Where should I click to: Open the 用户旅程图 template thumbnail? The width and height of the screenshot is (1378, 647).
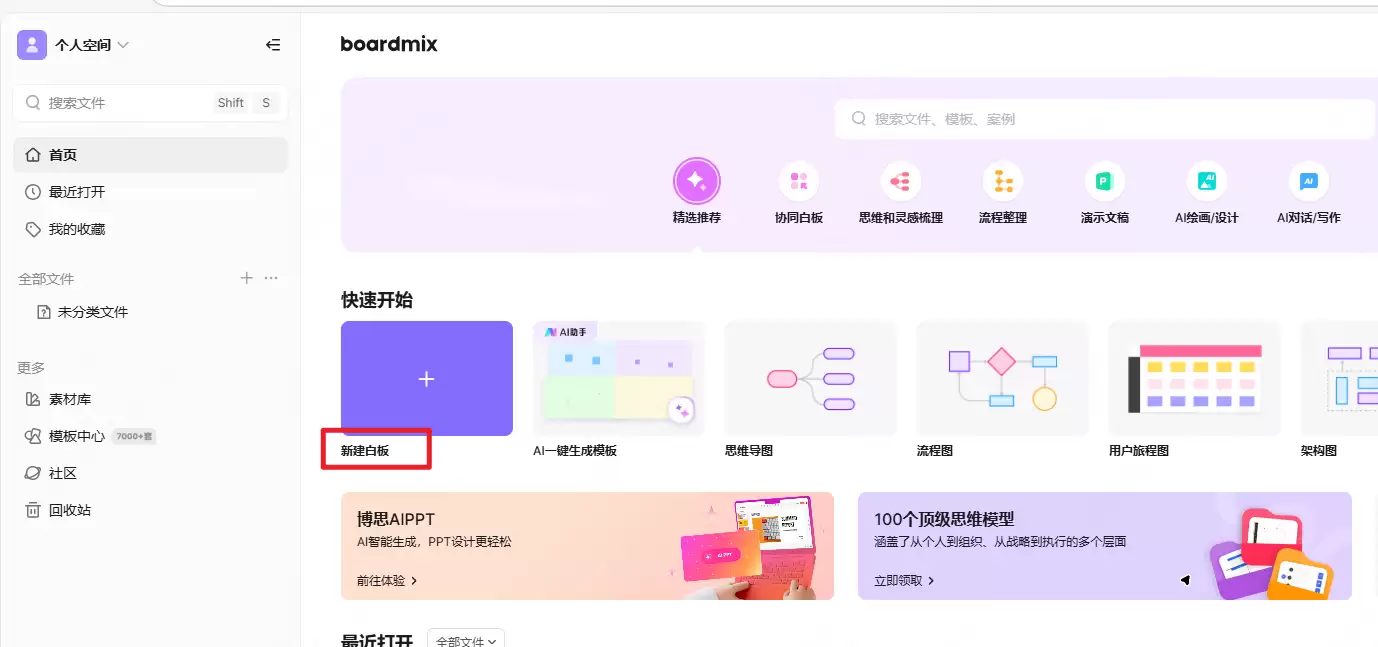click(1195, 378)
